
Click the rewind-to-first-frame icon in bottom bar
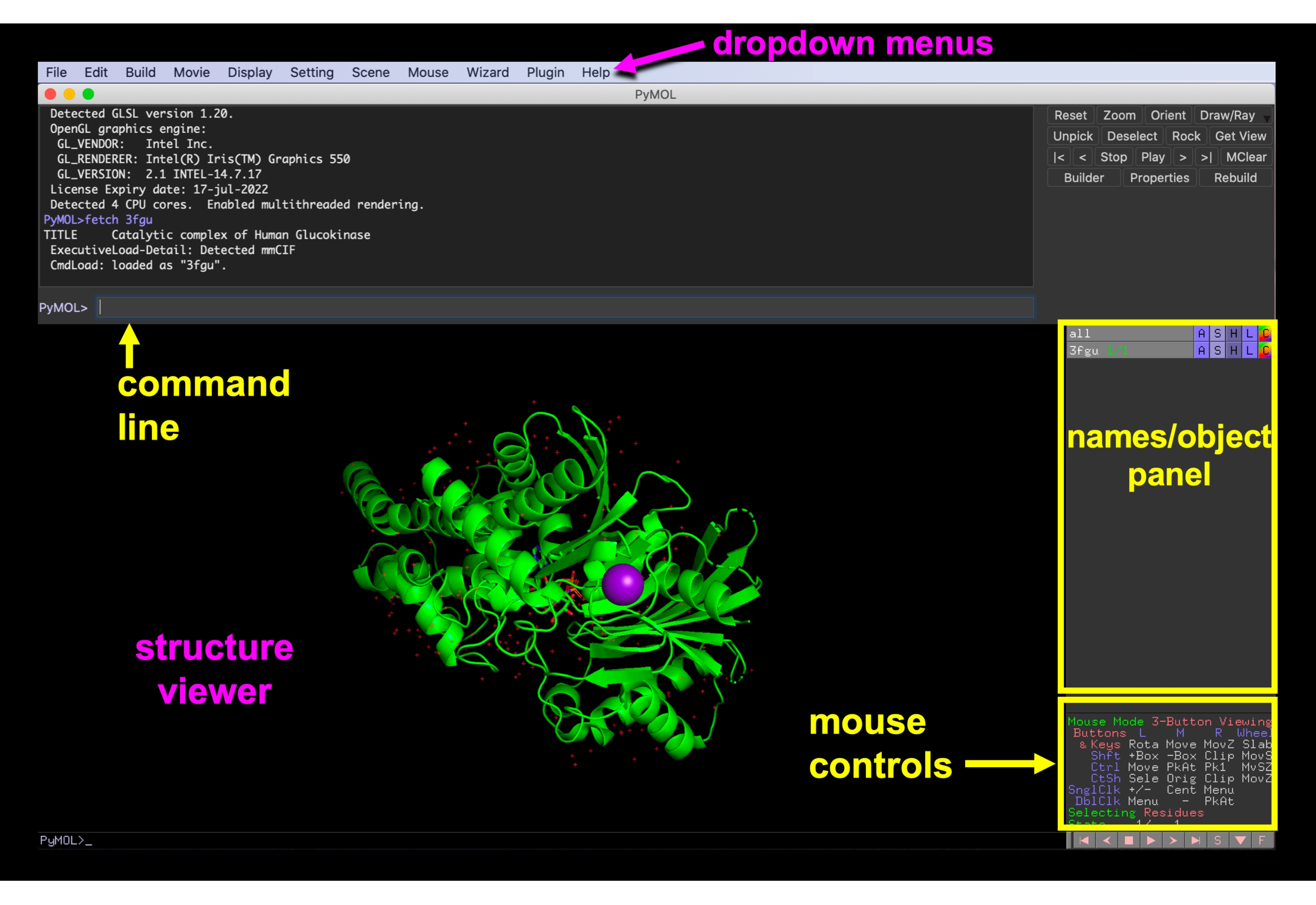point(1084,841)
